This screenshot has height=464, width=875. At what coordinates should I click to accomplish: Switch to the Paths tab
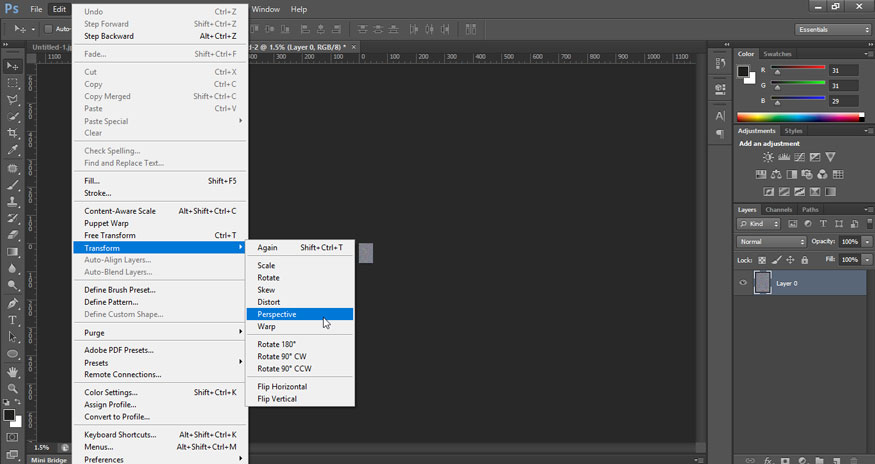pyautogui.click(x=810, y=210)
